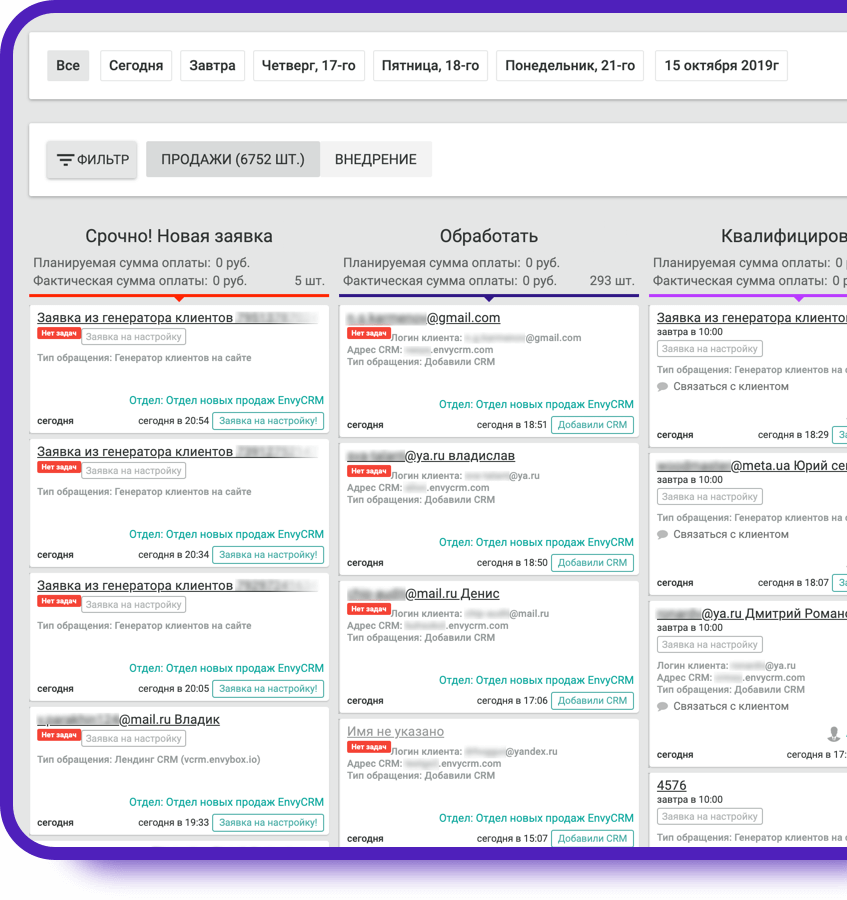Click 'Добавили CRM' button on 18:51 card
Viewport: 847px width, 900px height.
(x=592, y=425)
